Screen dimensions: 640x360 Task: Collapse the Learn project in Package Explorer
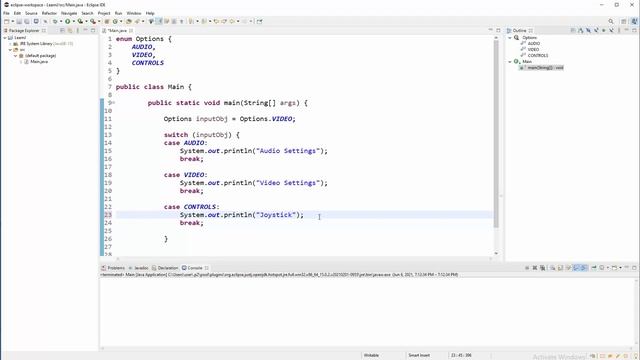(5, 38)
